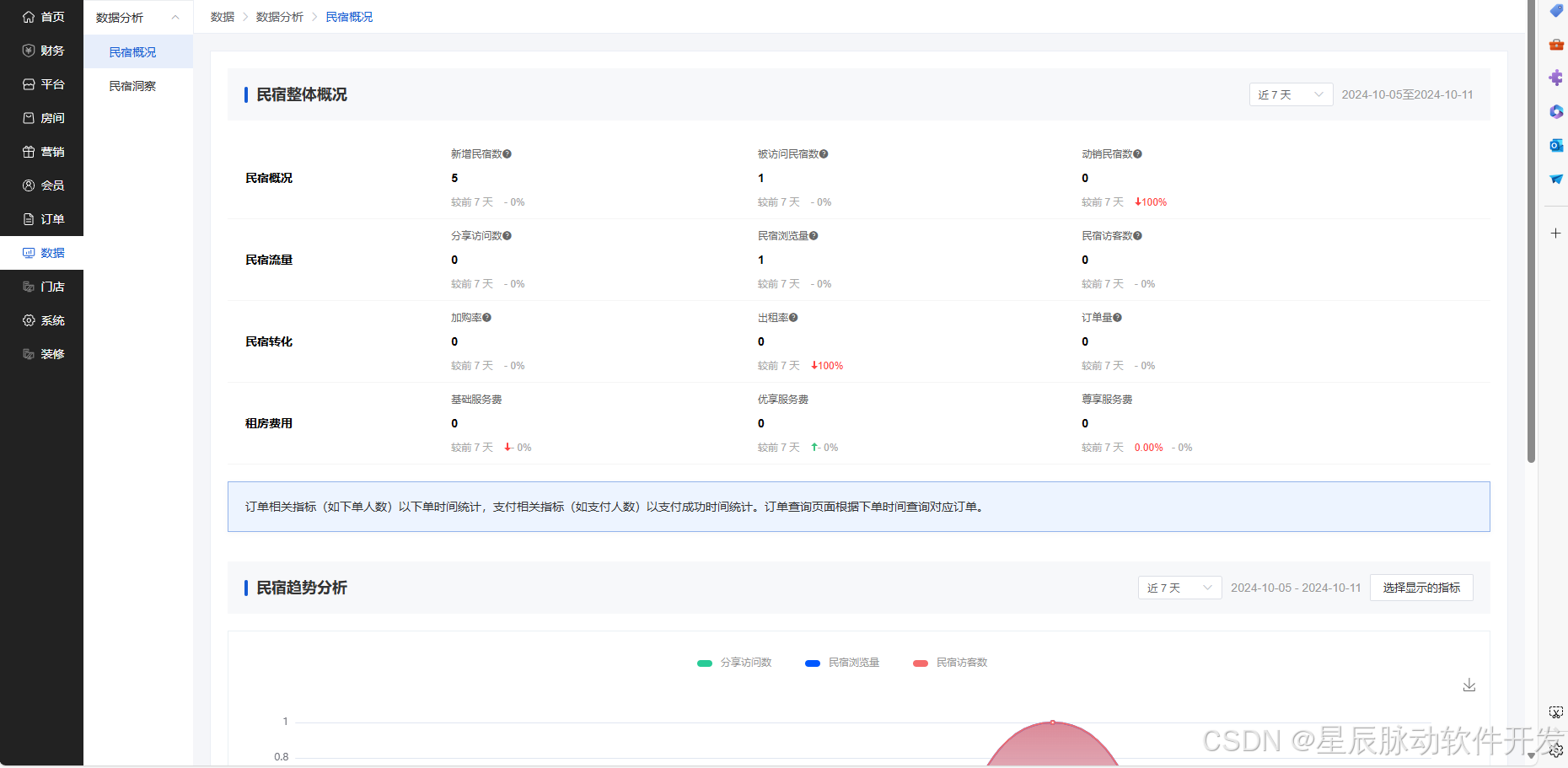The width and height of the screenshot is (1568, 768).
Task: Open the 装修 decoration section
Action: [42, 354]
